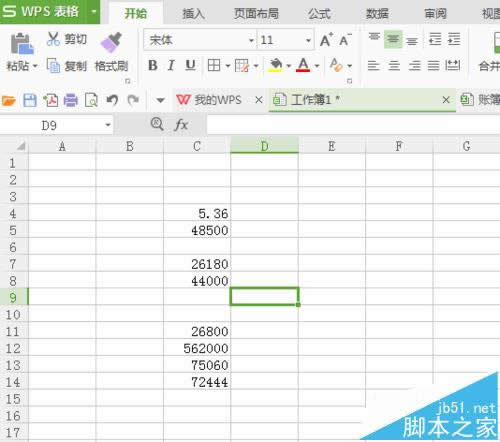This screenshot has width=500, height=442.
Task: Click the Save icon in quick toolbar
Action: pyautogui.click(x=30, y=100)
